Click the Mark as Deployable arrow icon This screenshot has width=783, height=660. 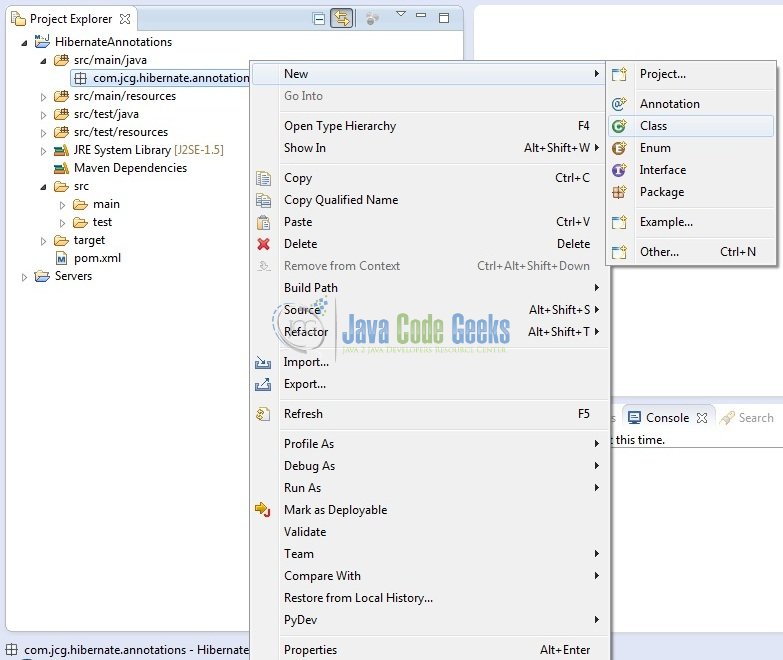tap(263, 510)
